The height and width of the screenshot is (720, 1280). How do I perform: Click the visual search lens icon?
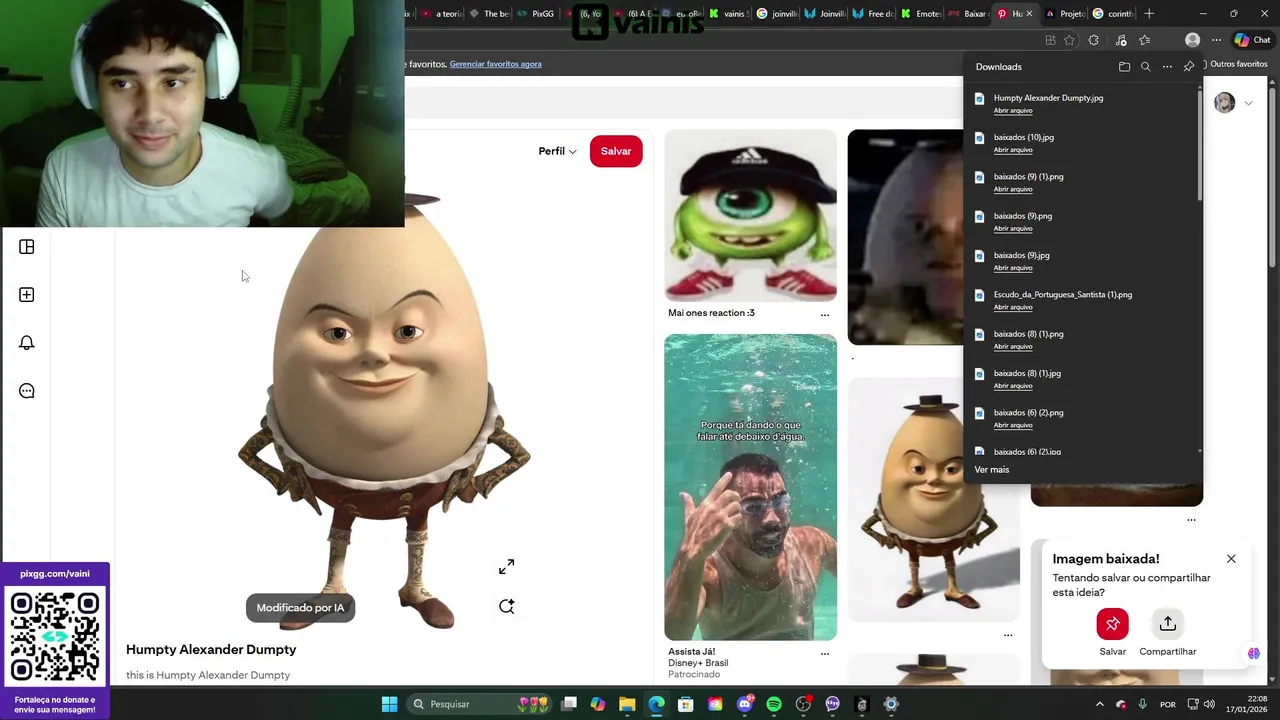tap(507, 606)
